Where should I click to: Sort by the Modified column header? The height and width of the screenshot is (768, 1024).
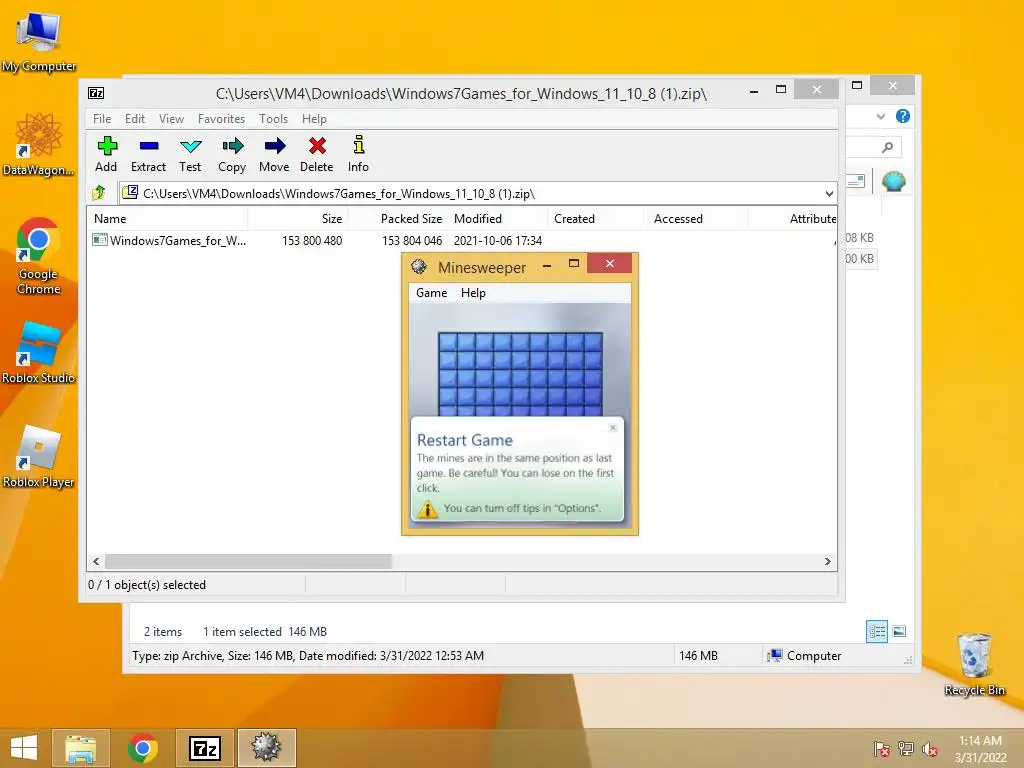tap(498, 219)
